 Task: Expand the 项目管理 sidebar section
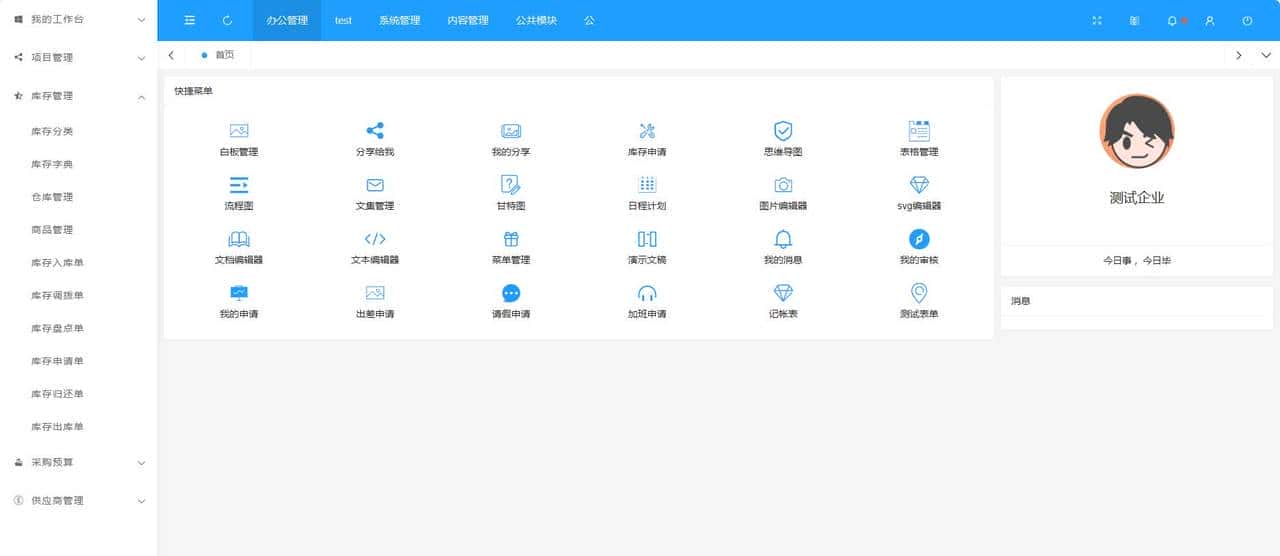click(79, 57)
